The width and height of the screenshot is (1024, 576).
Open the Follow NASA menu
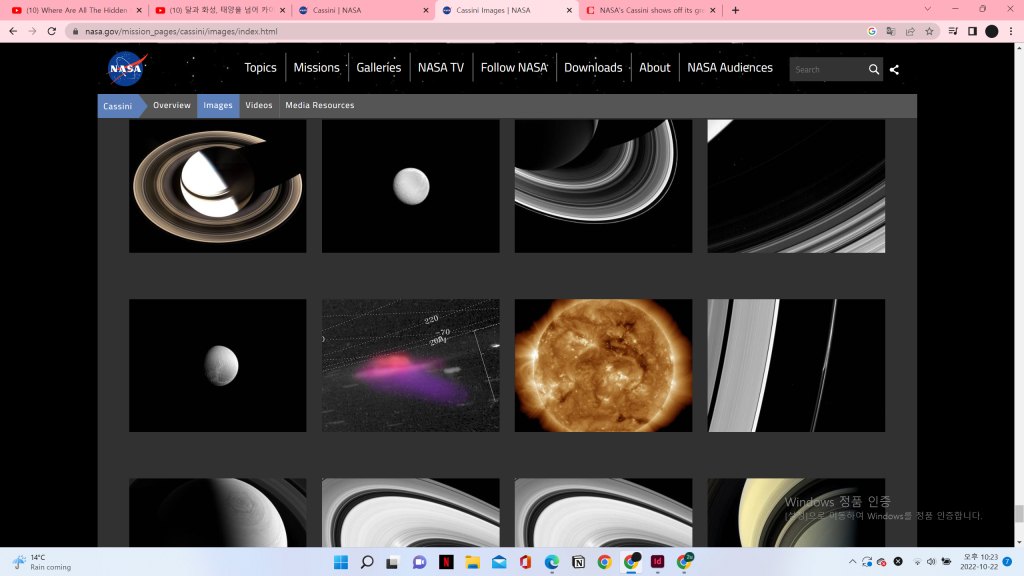tap(514, 67)
